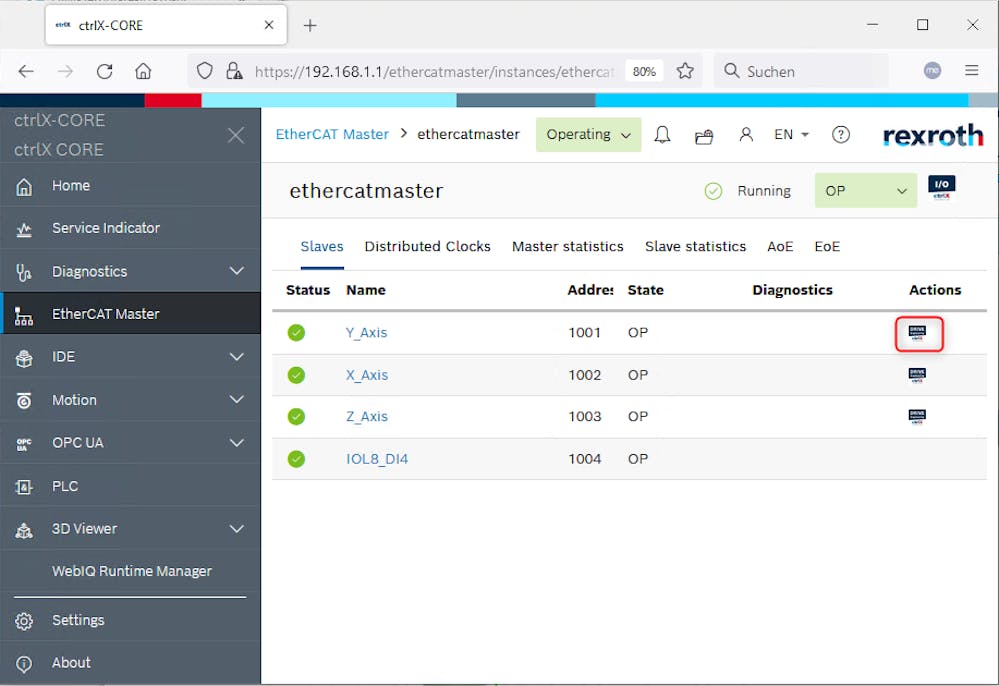Click the 80% zoom indicator
The height and width of the screenshot is (686, 999).
pyautogui.click(x=644, y=71)
